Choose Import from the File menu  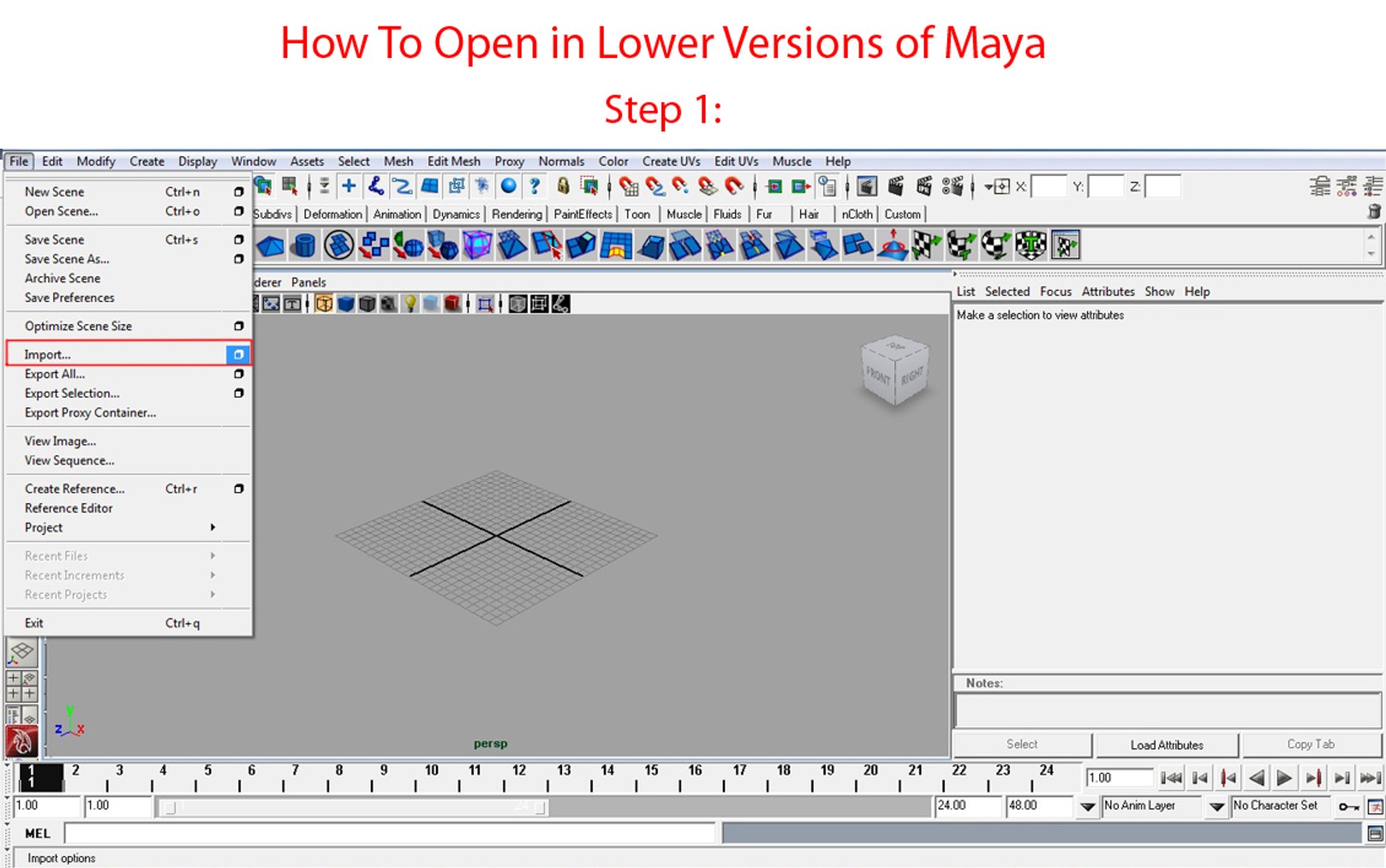(x=47, y=354)
